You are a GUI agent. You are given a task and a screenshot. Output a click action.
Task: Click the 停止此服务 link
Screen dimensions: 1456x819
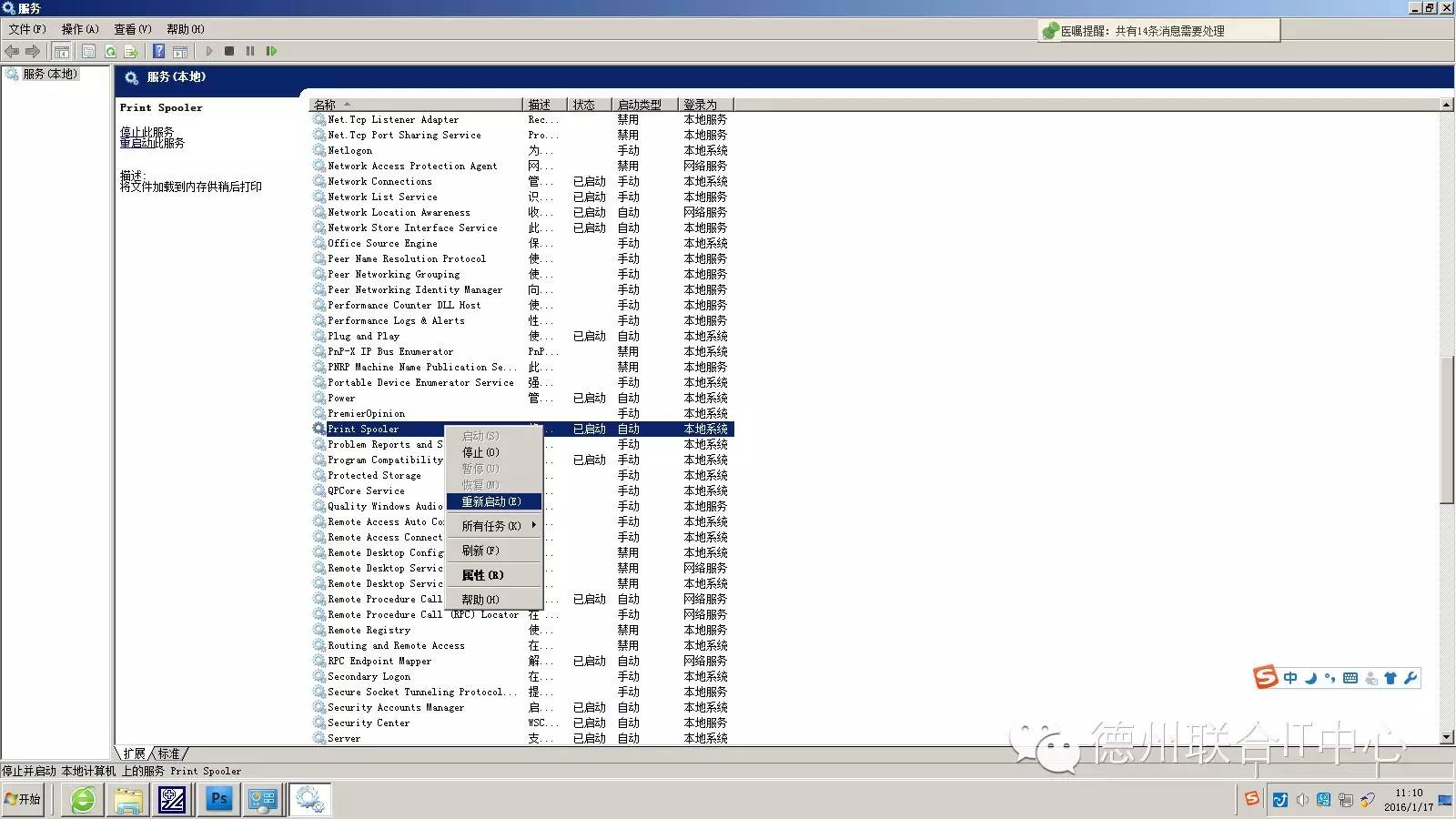tap(147, 132)
